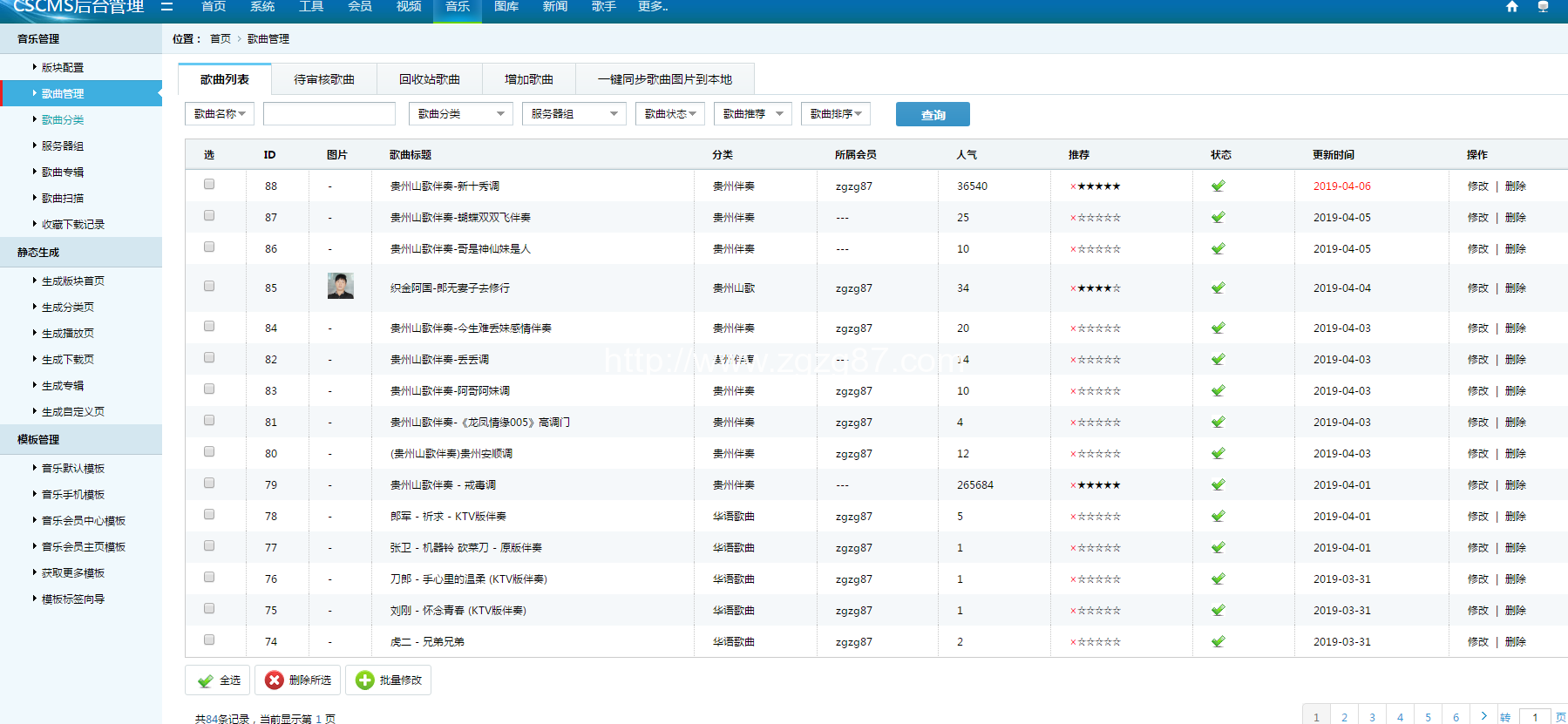The image size is (1568, 724).
Task: Open the 视频 top menu item
Action: [x=409, y=7]
